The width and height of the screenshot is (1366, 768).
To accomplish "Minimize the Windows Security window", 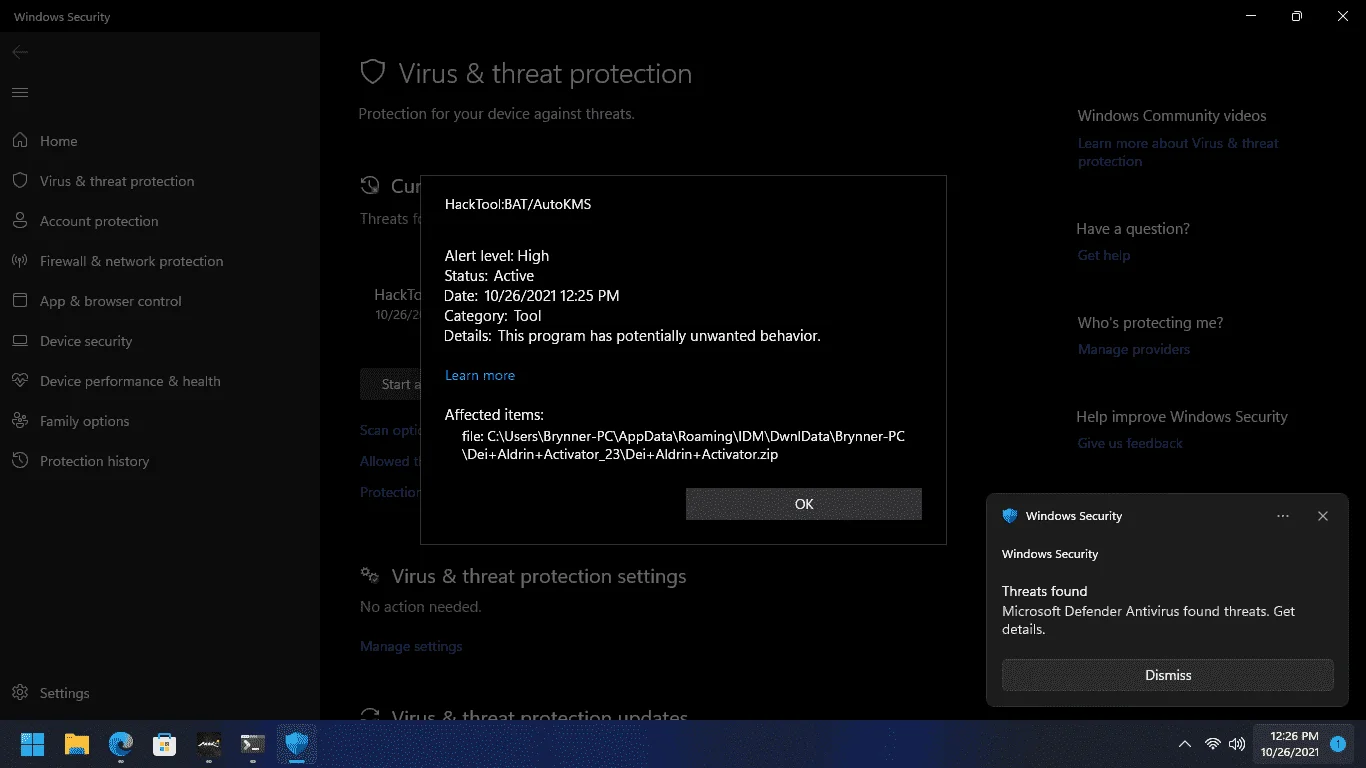I will pyautogui.click(x=1252, y=16).
